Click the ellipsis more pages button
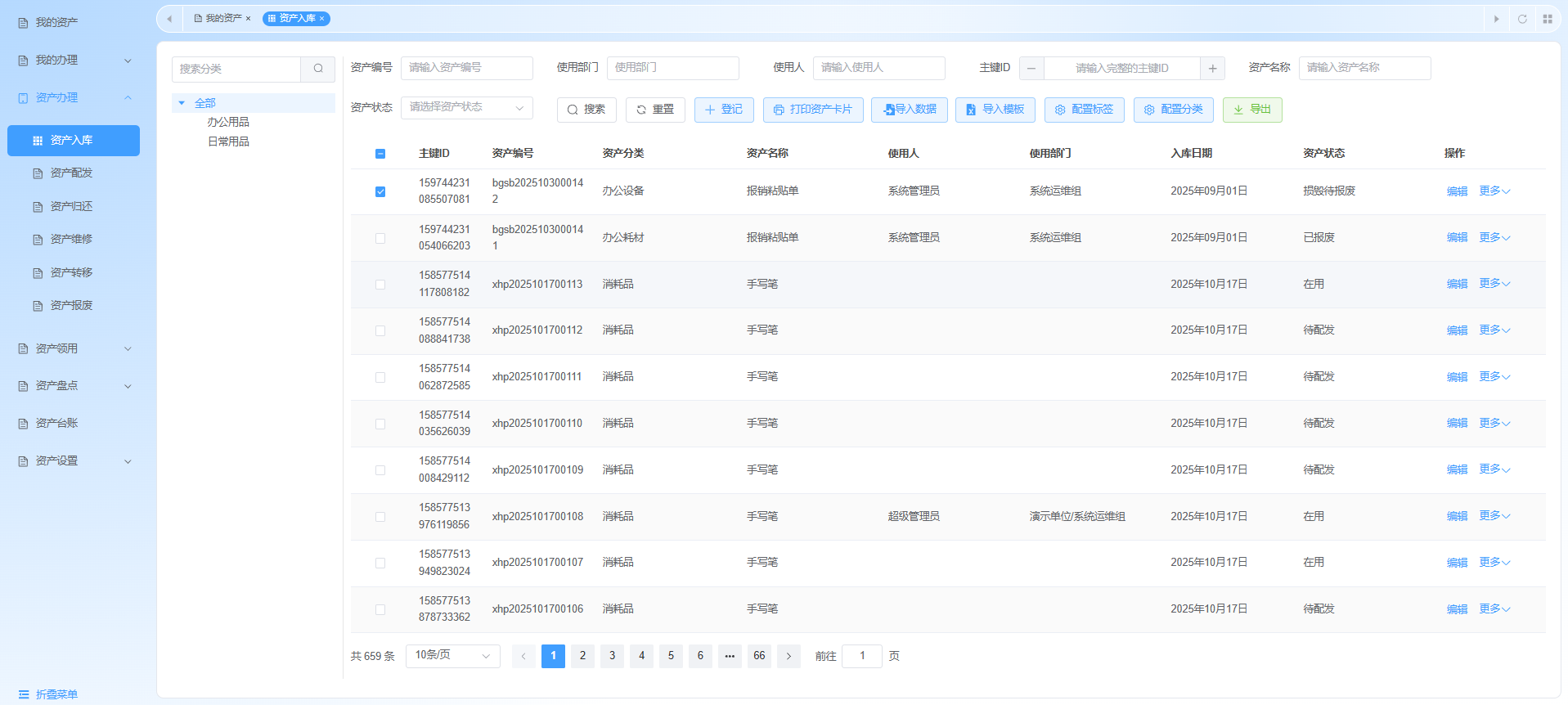Viewport: 1568px width, 705px height. pos(730,656)
